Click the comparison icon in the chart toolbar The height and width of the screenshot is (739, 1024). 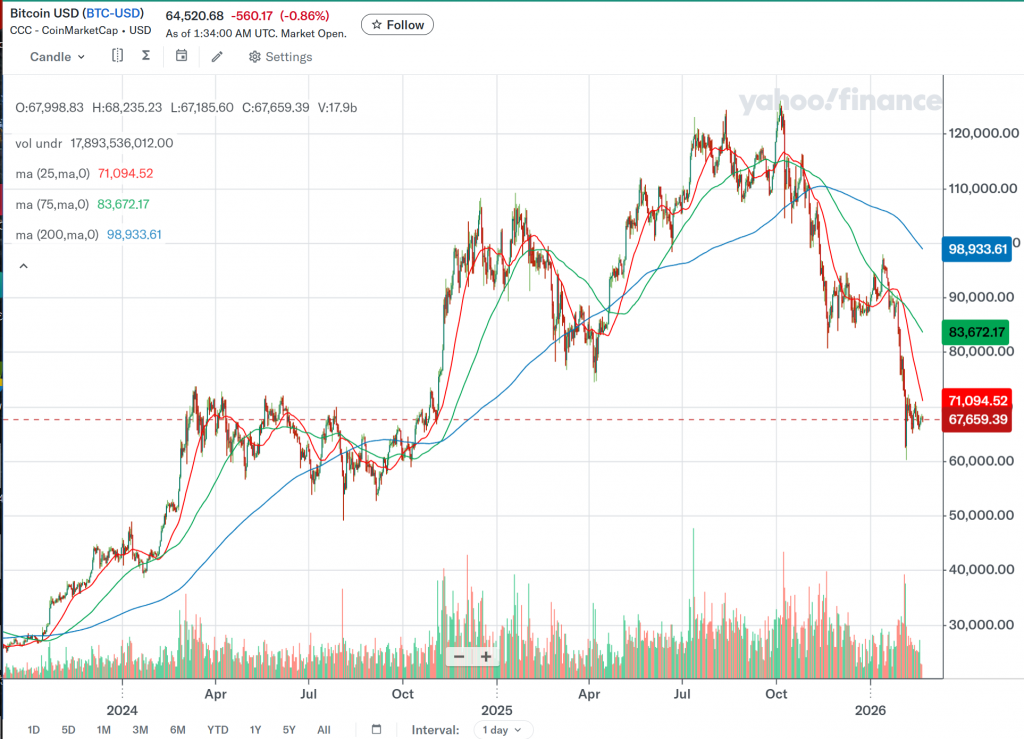click(118, 56)
